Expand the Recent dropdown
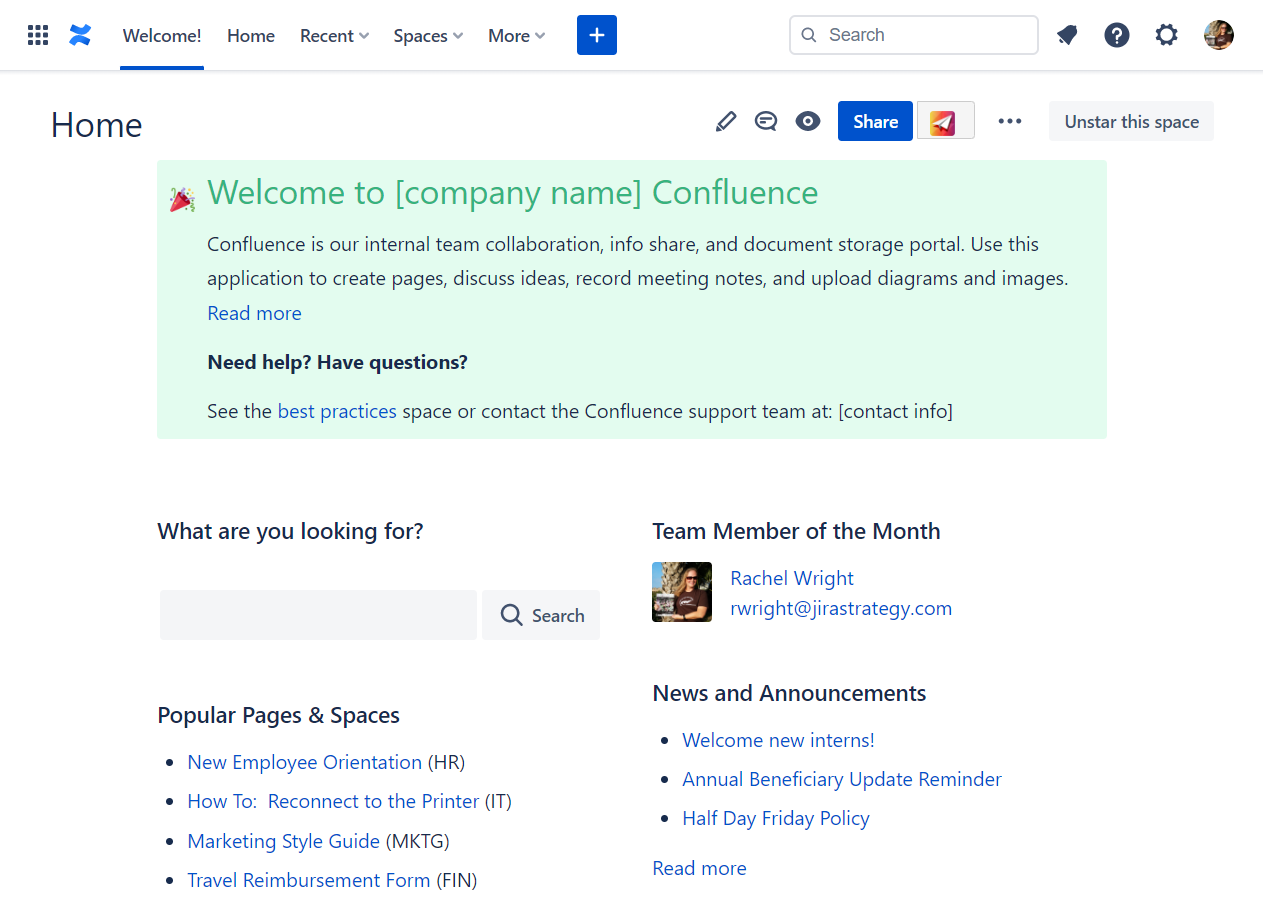 (333, 35)
